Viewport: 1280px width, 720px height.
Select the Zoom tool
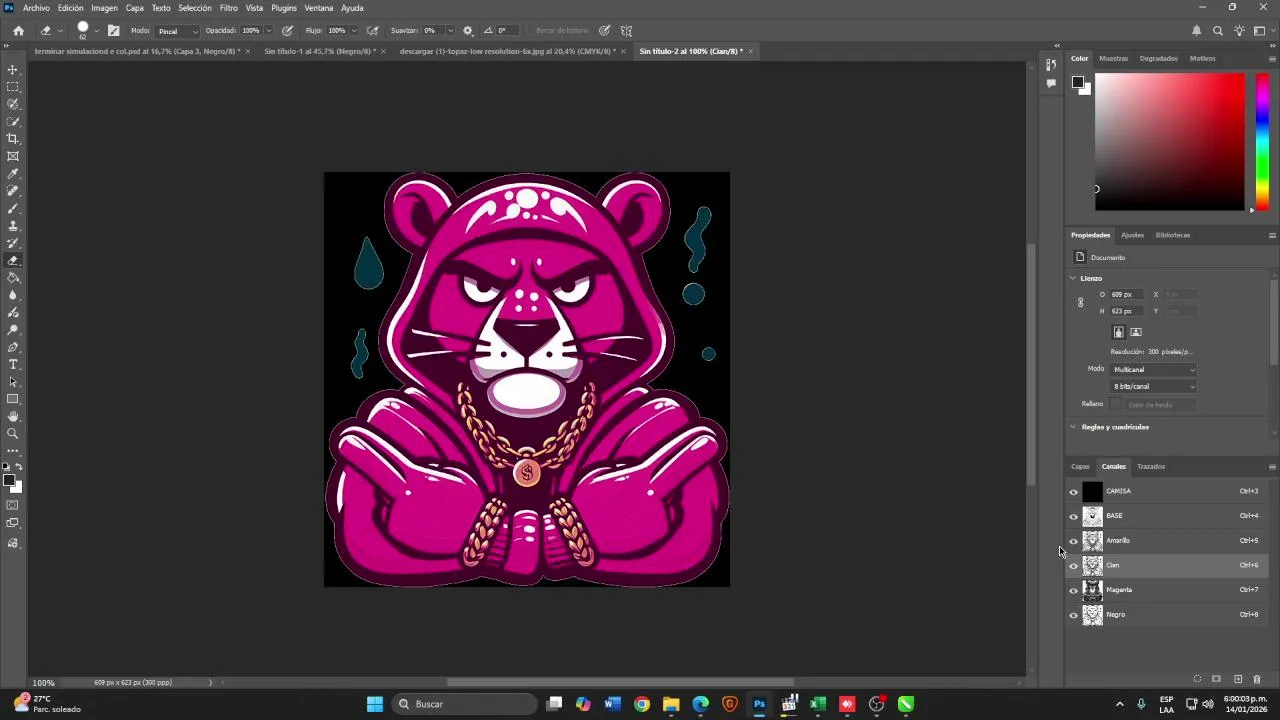pos(13,434)
